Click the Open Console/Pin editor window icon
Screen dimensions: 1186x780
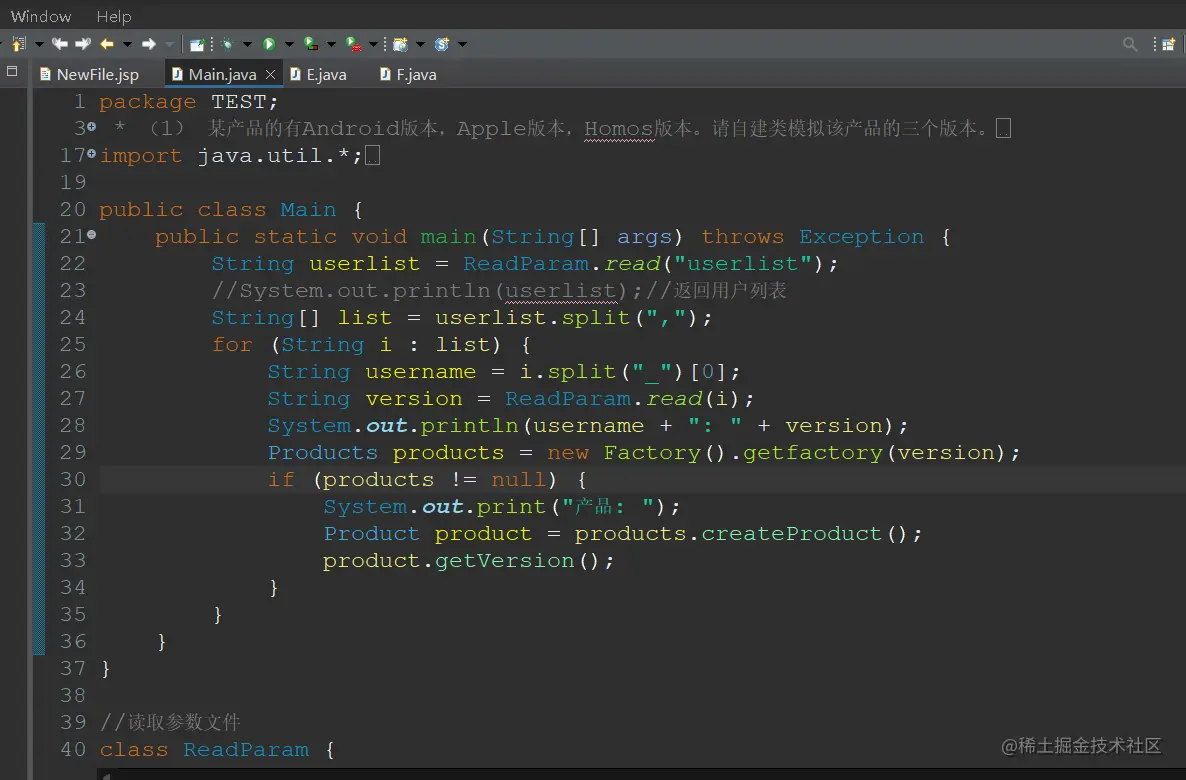click(197, 44)
